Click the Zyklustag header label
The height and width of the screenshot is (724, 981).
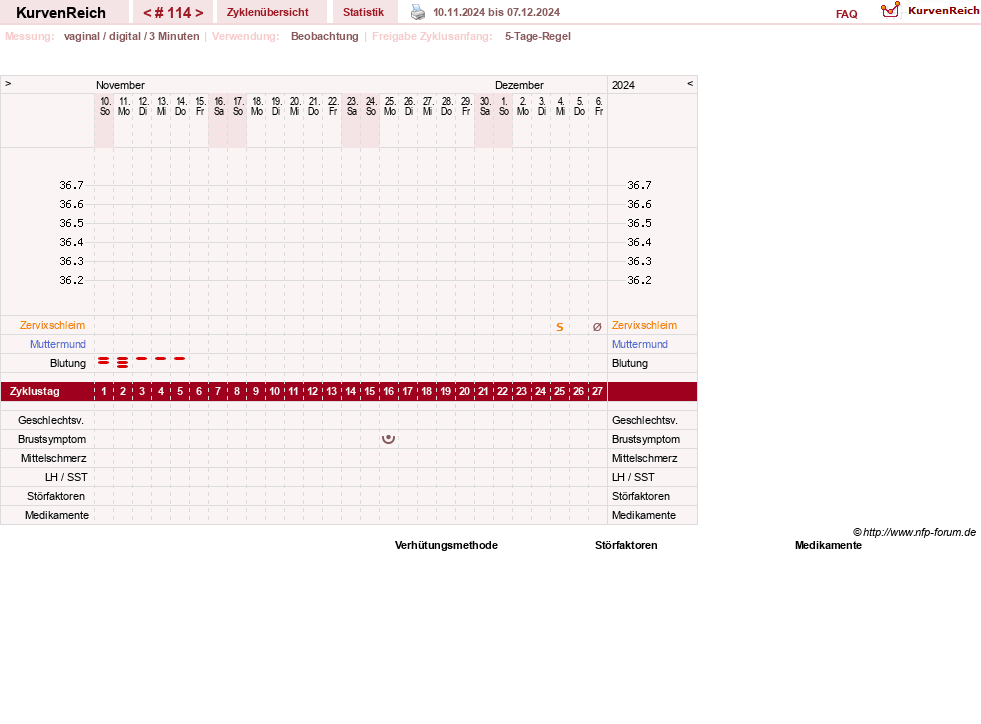[x=34, y=391]
